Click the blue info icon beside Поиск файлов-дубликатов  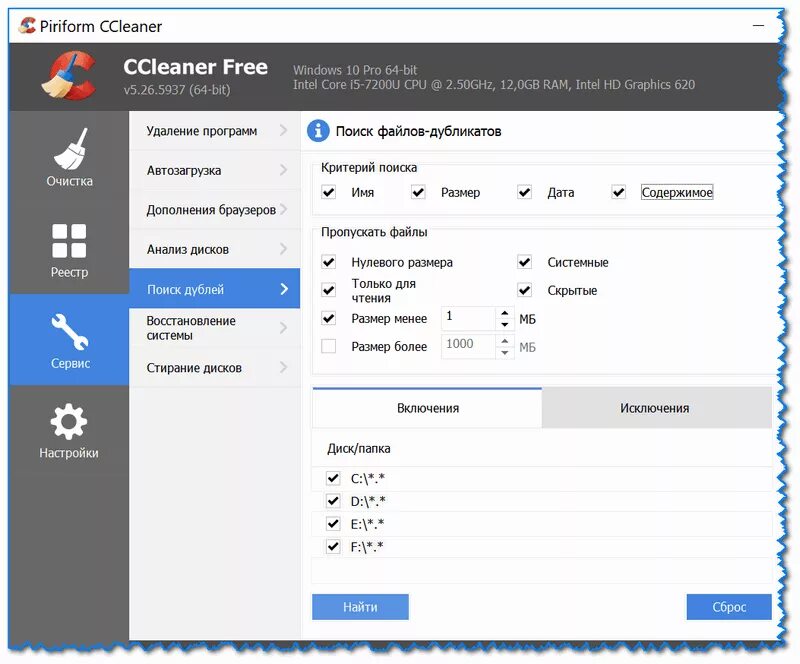tap(318, 131)
